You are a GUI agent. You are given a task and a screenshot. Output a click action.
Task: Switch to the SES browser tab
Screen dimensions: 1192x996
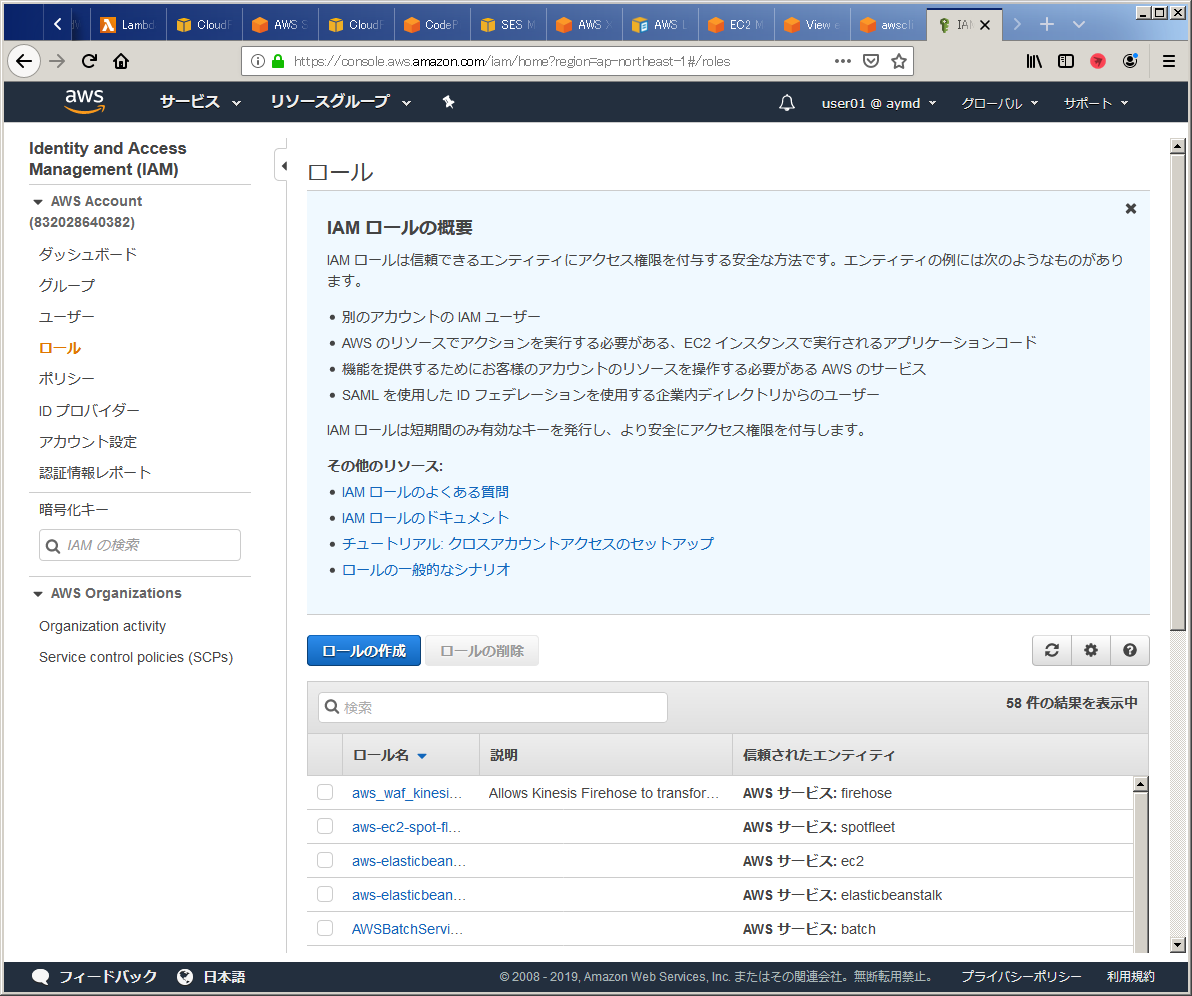[x=508, y=24]
